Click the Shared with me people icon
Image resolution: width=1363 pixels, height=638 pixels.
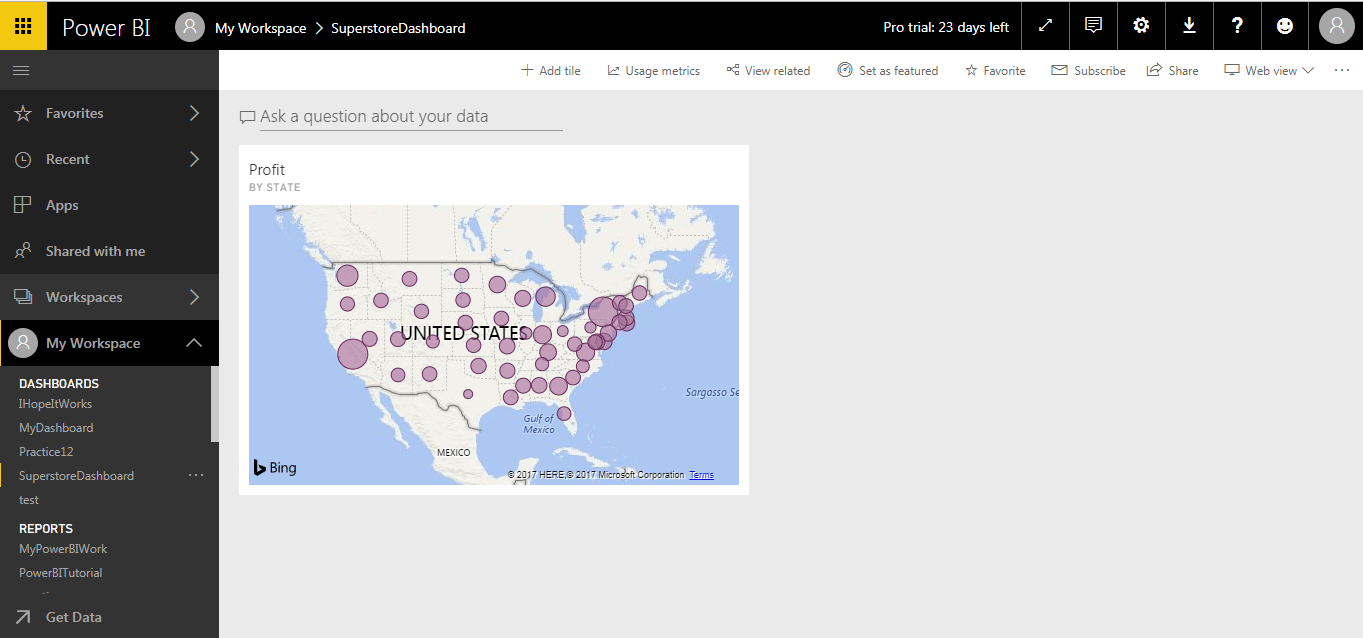[22, 252]
